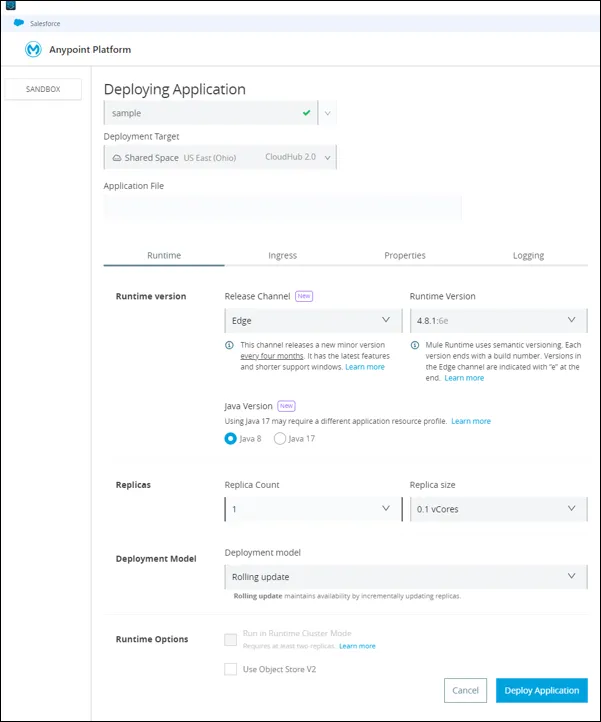601x722 pixels.
Task: Open the Deployment Target dropdown
Action: pyautogui.click(x=220, y=157)
